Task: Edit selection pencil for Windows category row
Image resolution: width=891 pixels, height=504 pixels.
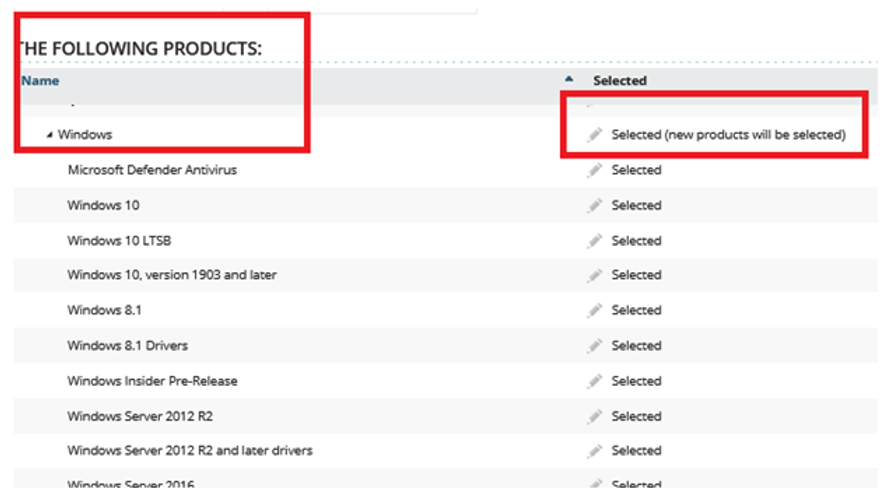Action: 594,135
